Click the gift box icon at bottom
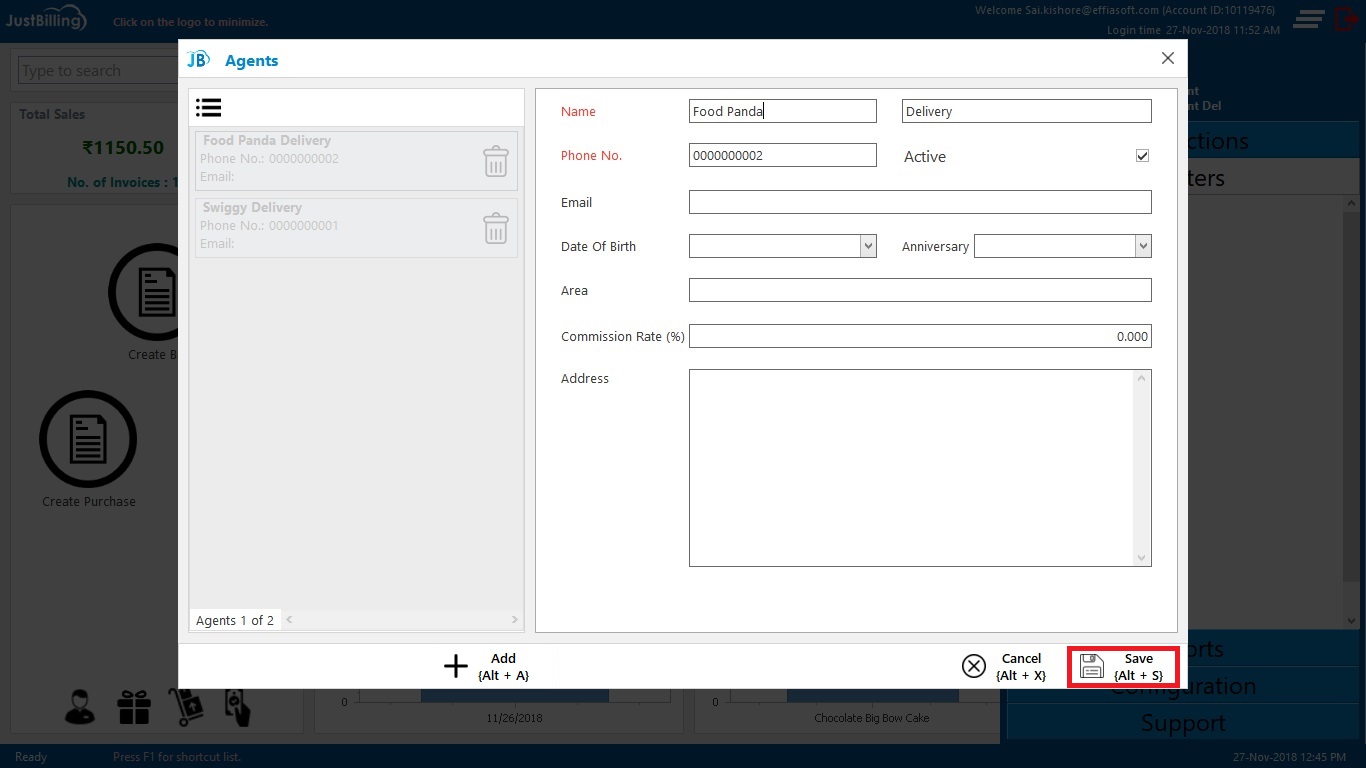 tap(133, 707)
